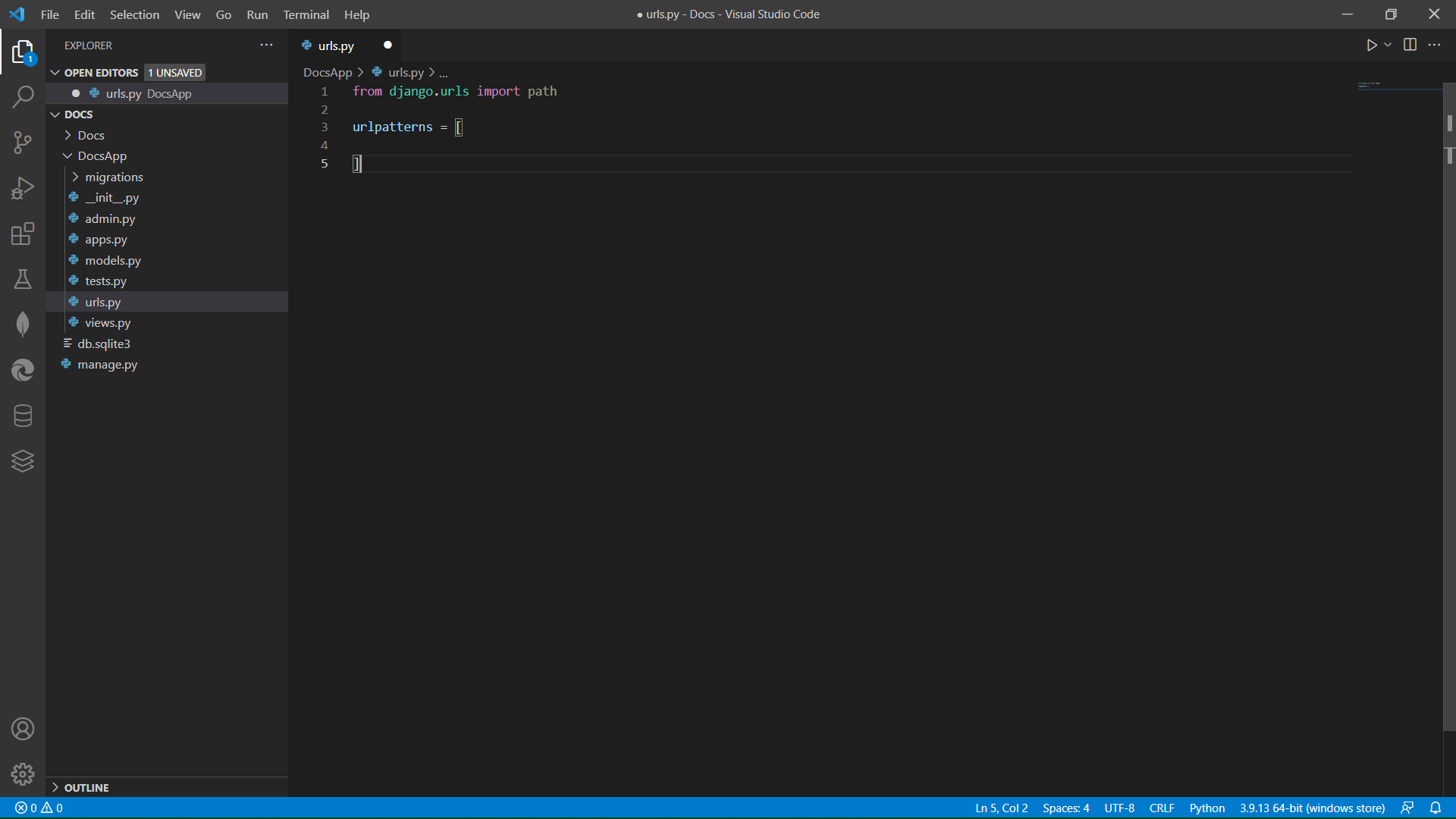Viewport: 1456px width, 819px height.
Task: Click the Python interpreter version in status bar
Action: [x=1312, y=808]
